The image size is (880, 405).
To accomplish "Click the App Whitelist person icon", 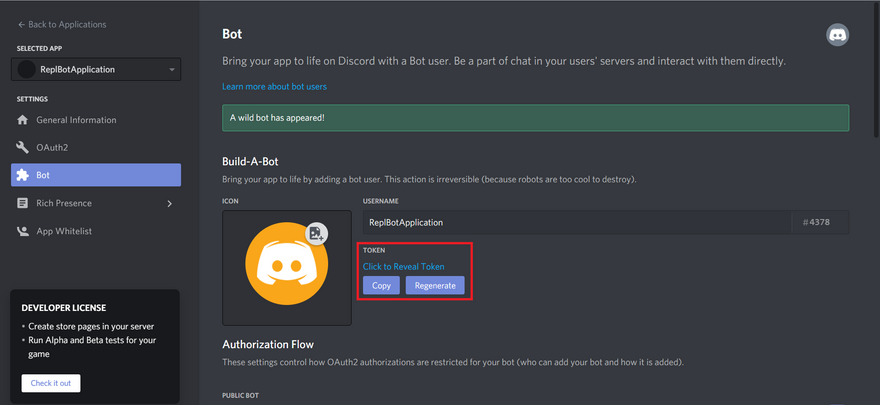I will click(x=23, y=231).
